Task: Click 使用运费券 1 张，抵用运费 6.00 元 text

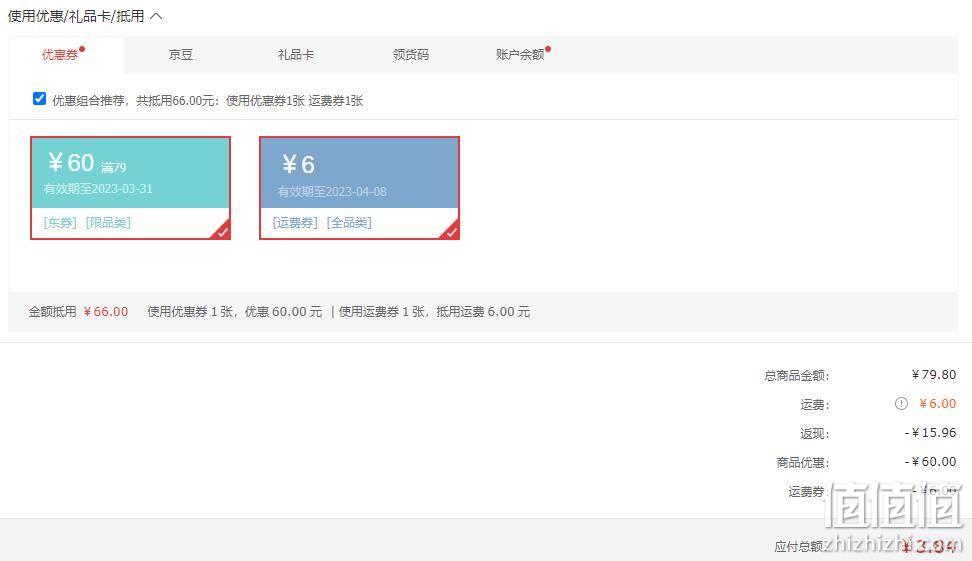Action: click(x=434, y=312)
